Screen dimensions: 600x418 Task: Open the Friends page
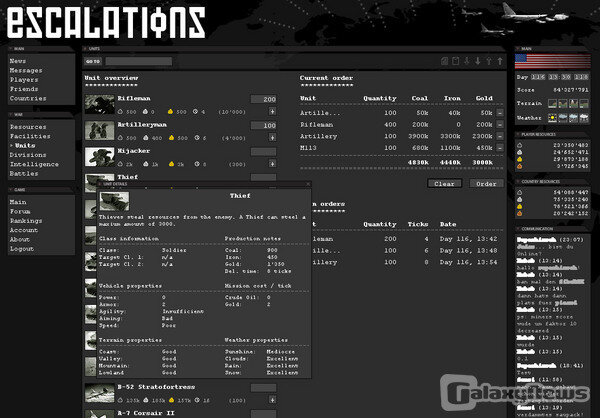click(24, 89)
